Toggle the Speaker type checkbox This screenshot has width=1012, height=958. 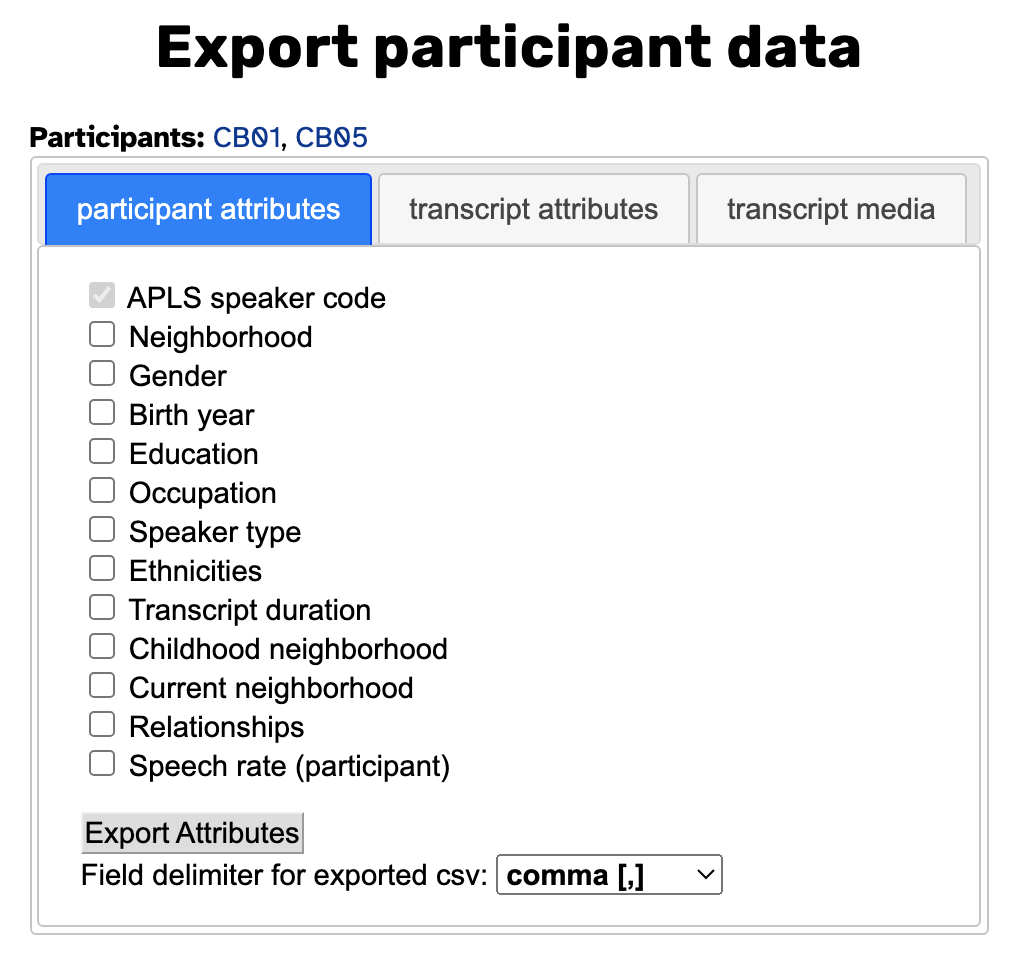coord(102,530)
